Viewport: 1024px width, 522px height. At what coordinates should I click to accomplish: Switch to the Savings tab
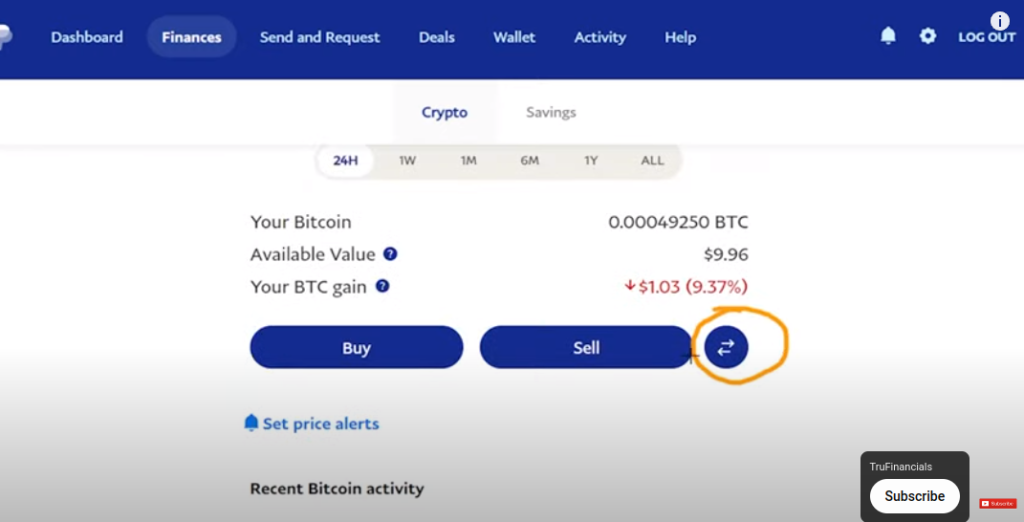[x=551, y=112]
